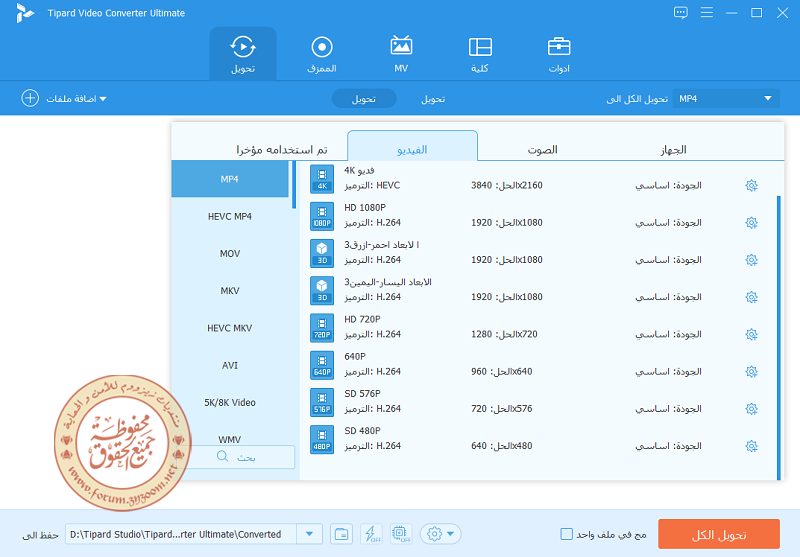Select MKV format
The image size is (800, 557).
(230, 291)
